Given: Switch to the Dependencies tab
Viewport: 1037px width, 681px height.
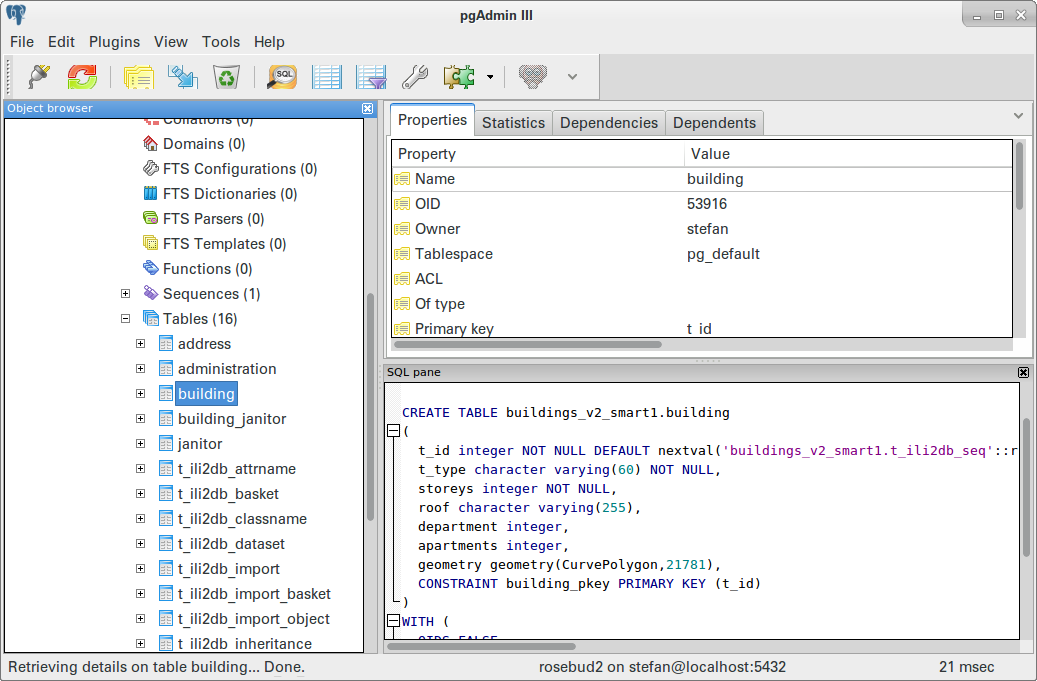Looking at the screenshot, I should click(608, 123).
